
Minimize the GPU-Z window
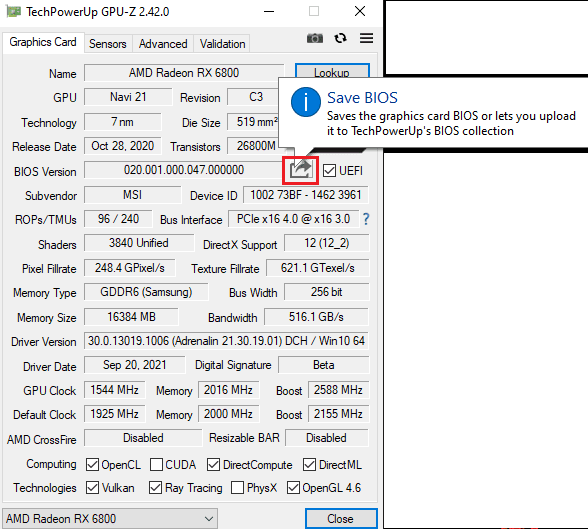(x=269, y=12)
